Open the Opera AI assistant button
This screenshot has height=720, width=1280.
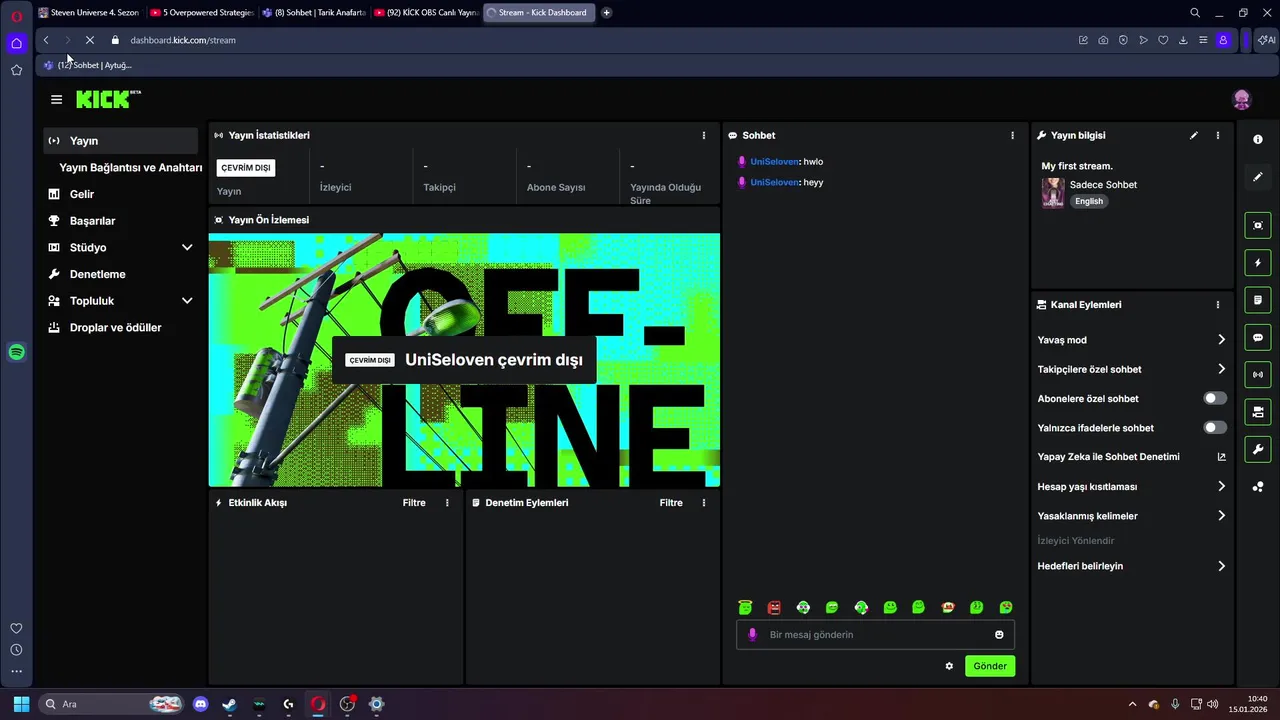[1266, 40]
